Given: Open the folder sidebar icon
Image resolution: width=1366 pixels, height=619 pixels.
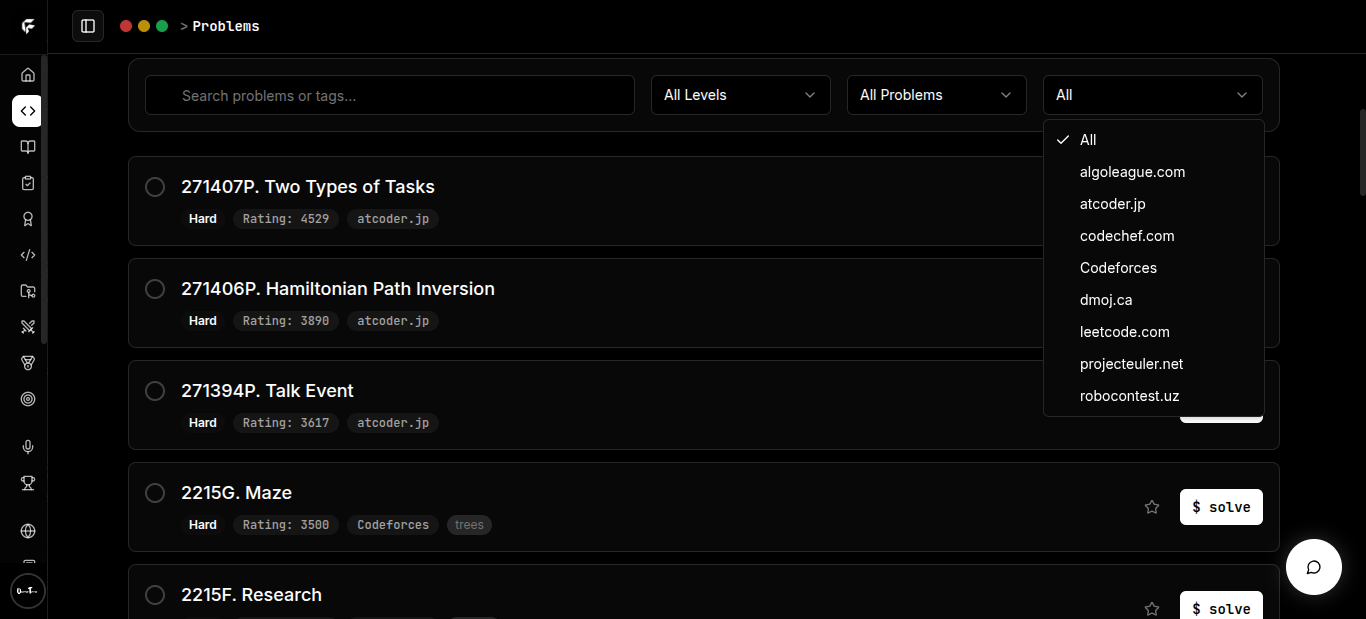Looking at the screenshot, I should [x=28, y=291].
